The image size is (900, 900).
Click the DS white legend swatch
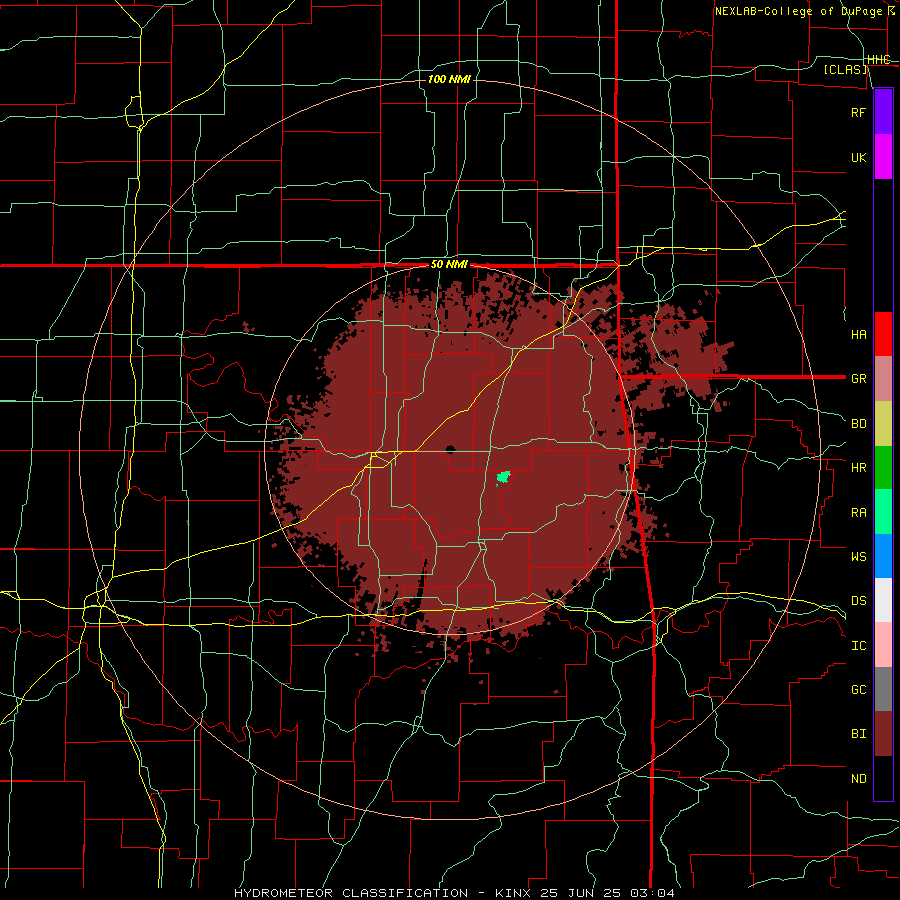pyautogui.click(x=883, y=600)
